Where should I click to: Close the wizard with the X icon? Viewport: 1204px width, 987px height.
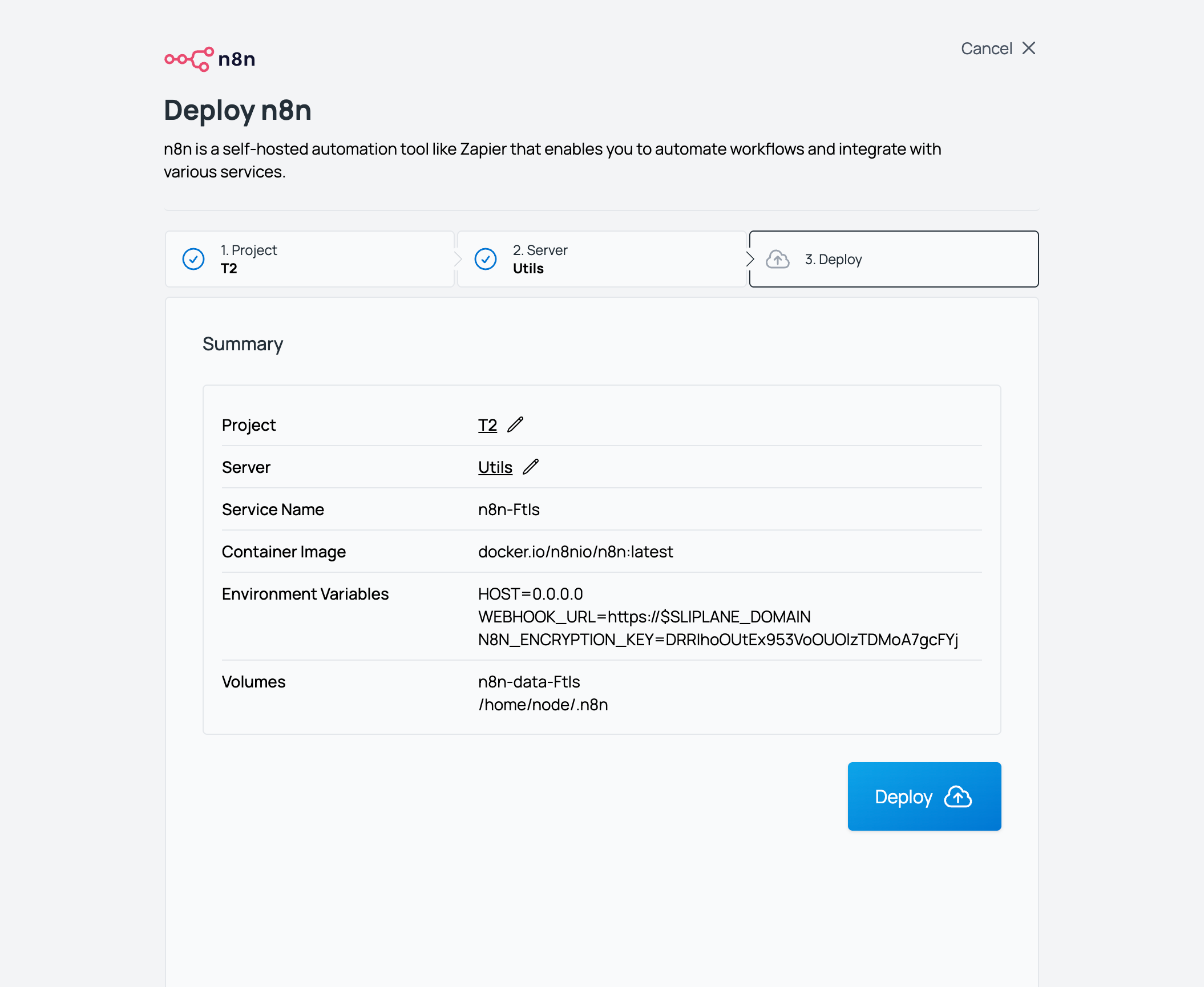pos(1029,48)
